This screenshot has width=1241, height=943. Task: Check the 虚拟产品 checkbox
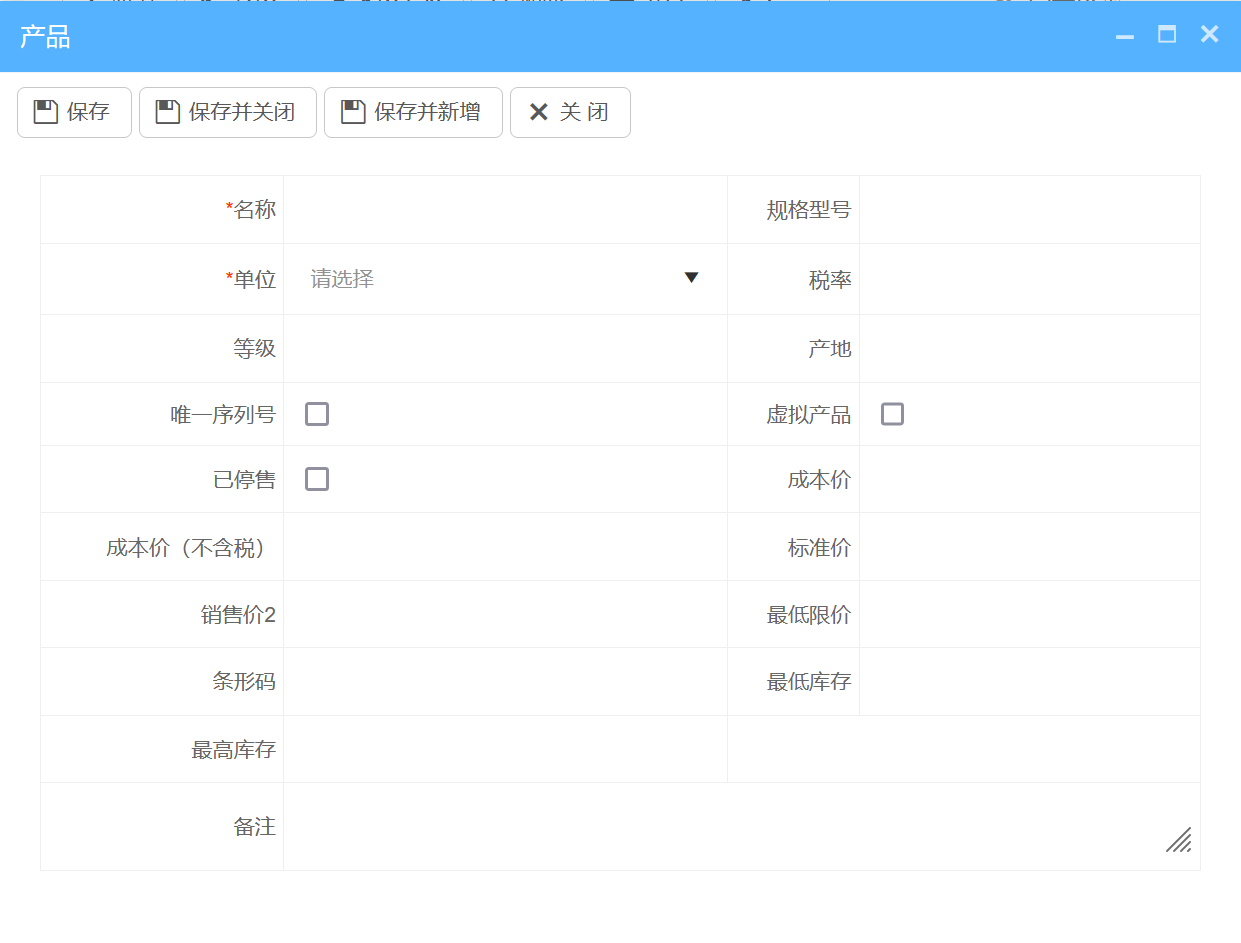[x=892, y=413]
